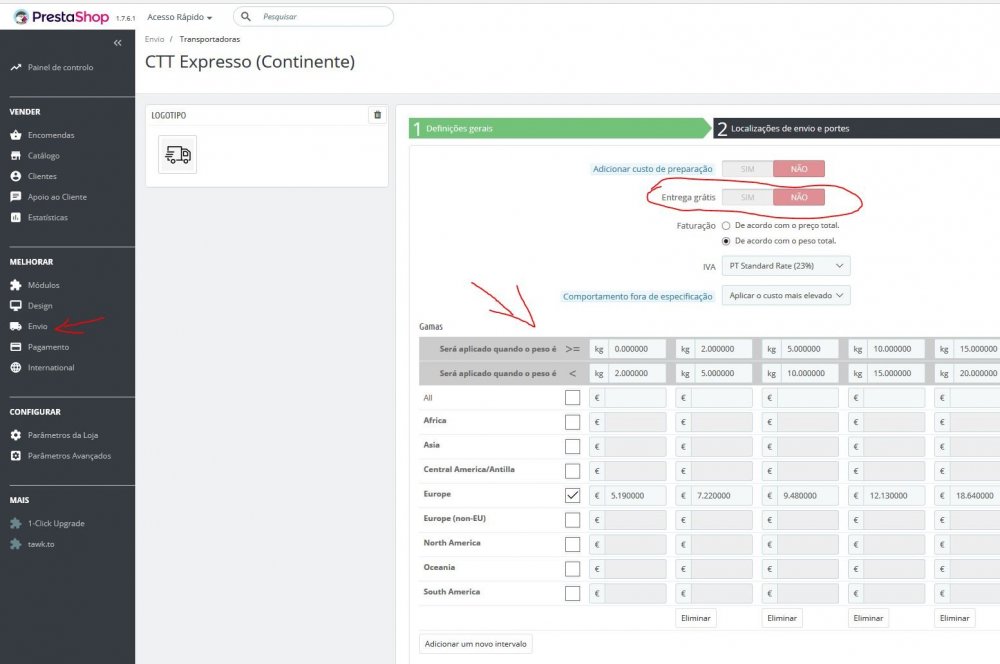
Task: Click Eliminar under the 15.000000 kg range
Action: pyautogui.click(x=955, y=618)
